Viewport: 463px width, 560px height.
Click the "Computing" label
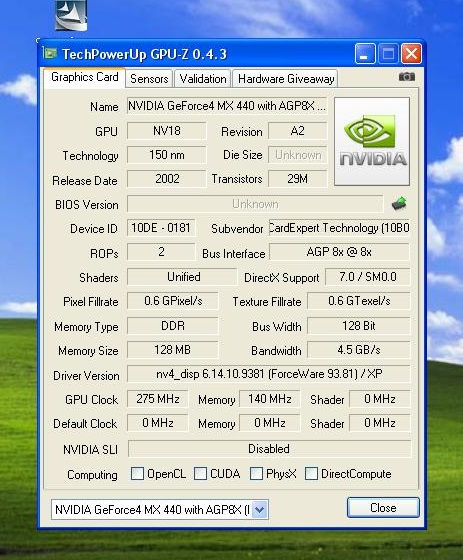tap(92, 475)
